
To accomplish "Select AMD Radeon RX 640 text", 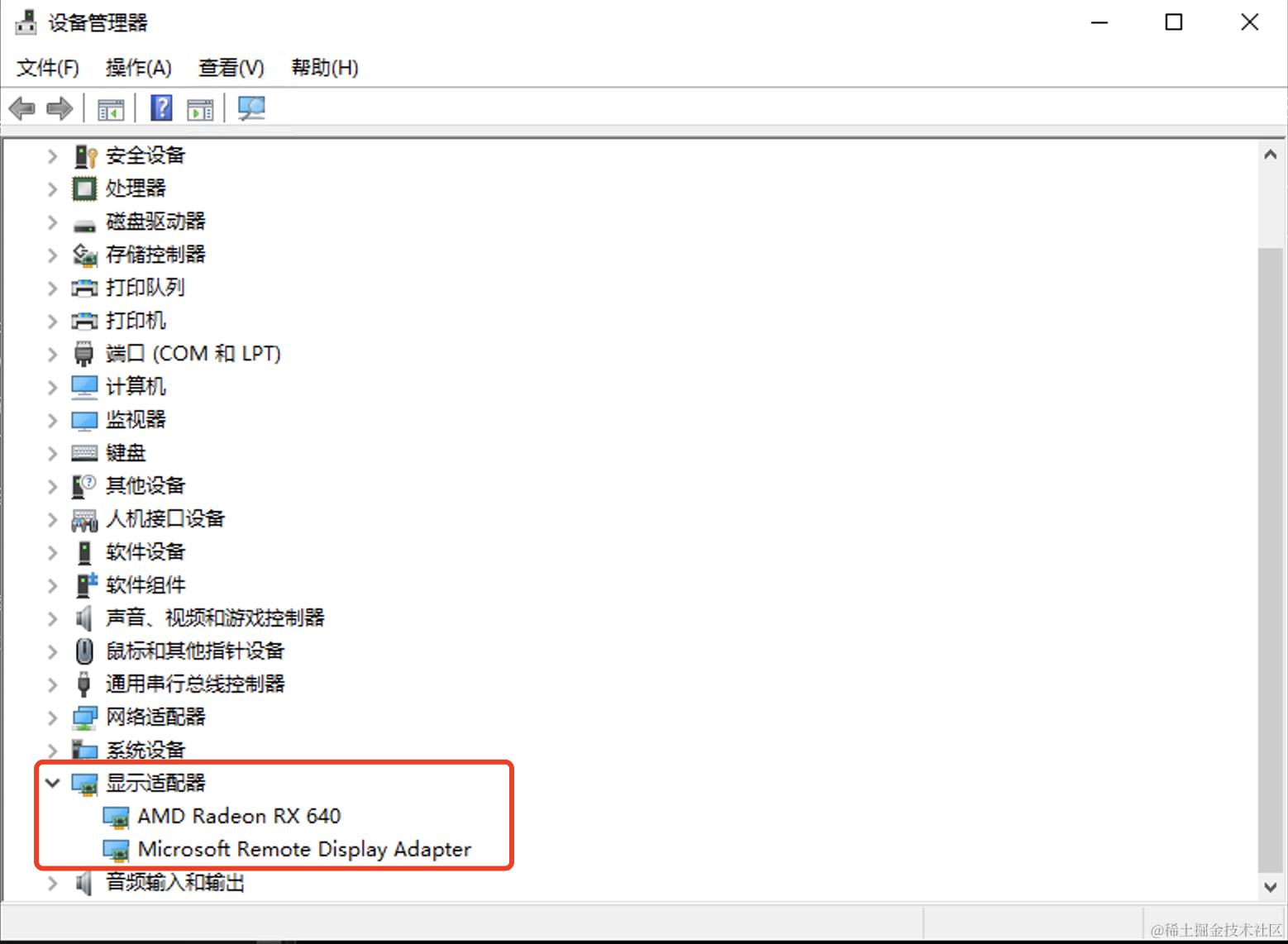I will pyautogui.click(x=239, y=816).
